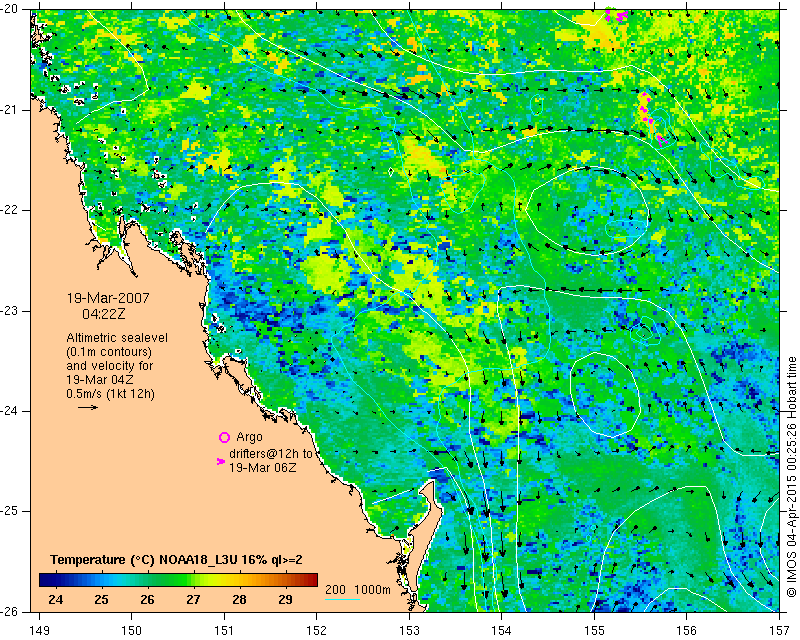This screenshot has height=640, width=800.
Task: Click the color bar label '24'
Action: (55, 599)
